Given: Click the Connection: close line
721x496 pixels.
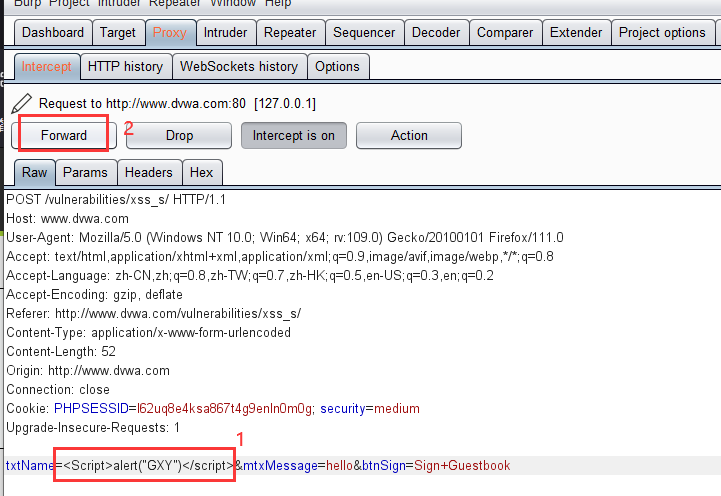Looking at the screenshot, I should click(x=58, y=390).
